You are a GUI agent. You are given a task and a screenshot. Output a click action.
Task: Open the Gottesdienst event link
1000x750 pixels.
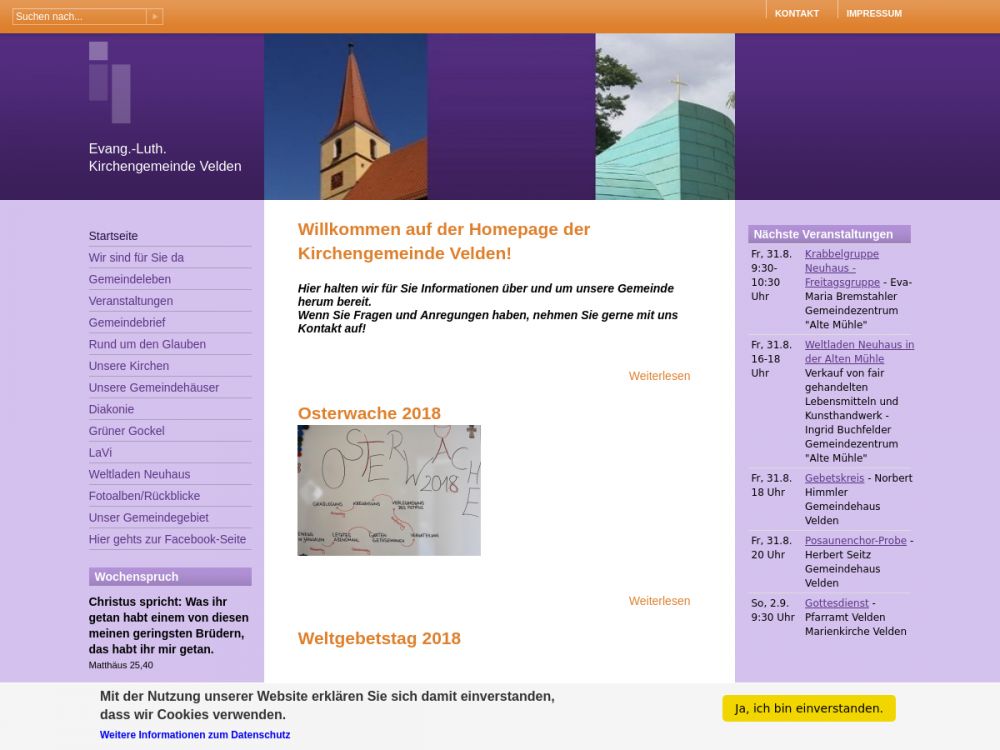pyautogui.click(x=836, y=604)
